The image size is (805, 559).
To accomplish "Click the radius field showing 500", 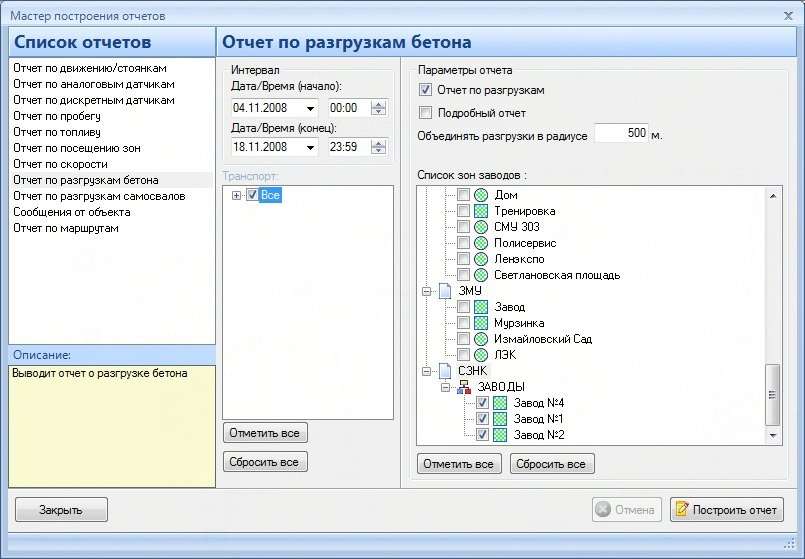I will click(622, 133).
